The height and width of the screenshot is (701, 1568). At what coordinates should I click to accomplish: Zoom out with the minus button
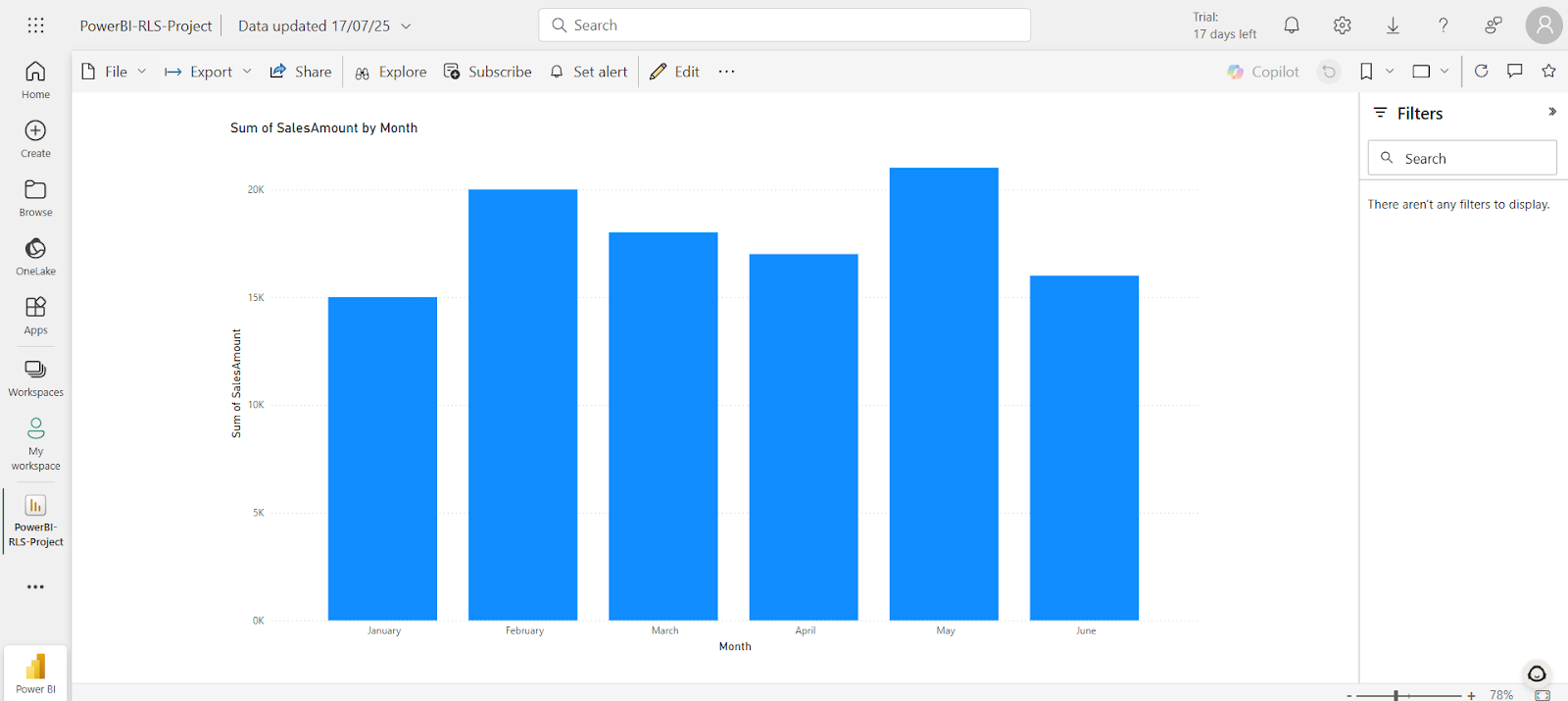click(1349, 695)
